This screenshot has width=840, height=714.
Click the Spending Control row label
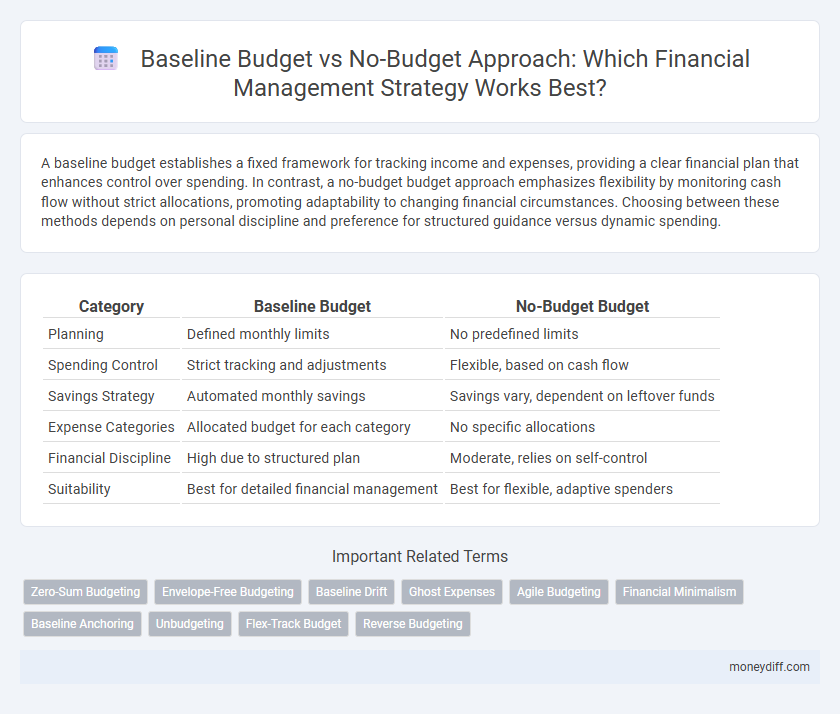[x=103, y=365]
